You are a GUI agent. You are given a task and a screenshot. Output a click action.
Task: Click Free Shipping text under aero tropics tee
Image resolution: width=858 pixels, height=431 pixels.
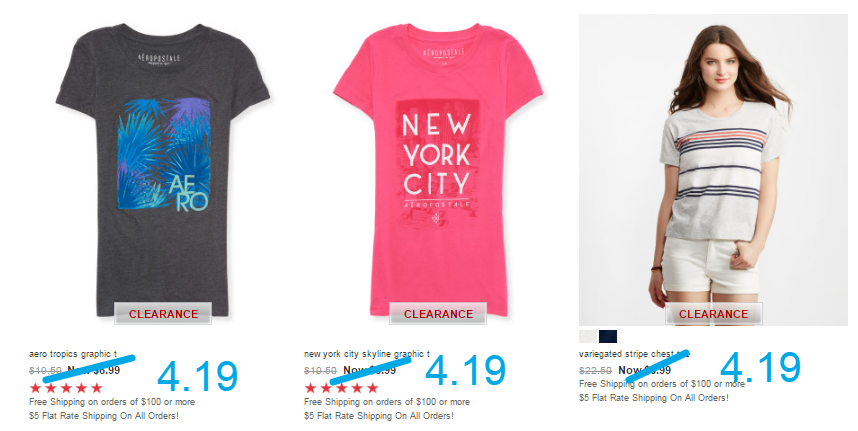(x=112, y=401)
